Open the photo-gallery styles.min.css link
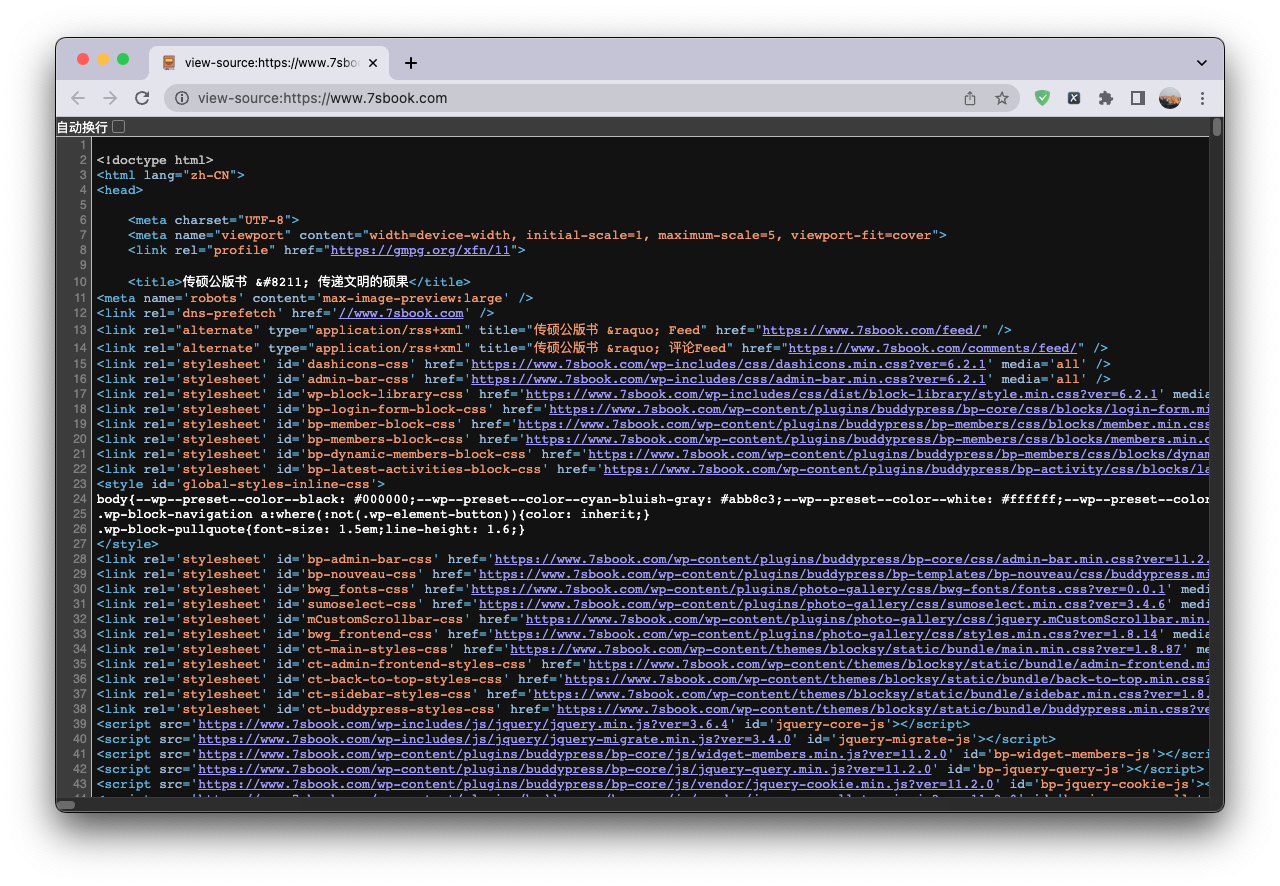The width and height of the screenshot is (1280, 886). coord(826,635)
